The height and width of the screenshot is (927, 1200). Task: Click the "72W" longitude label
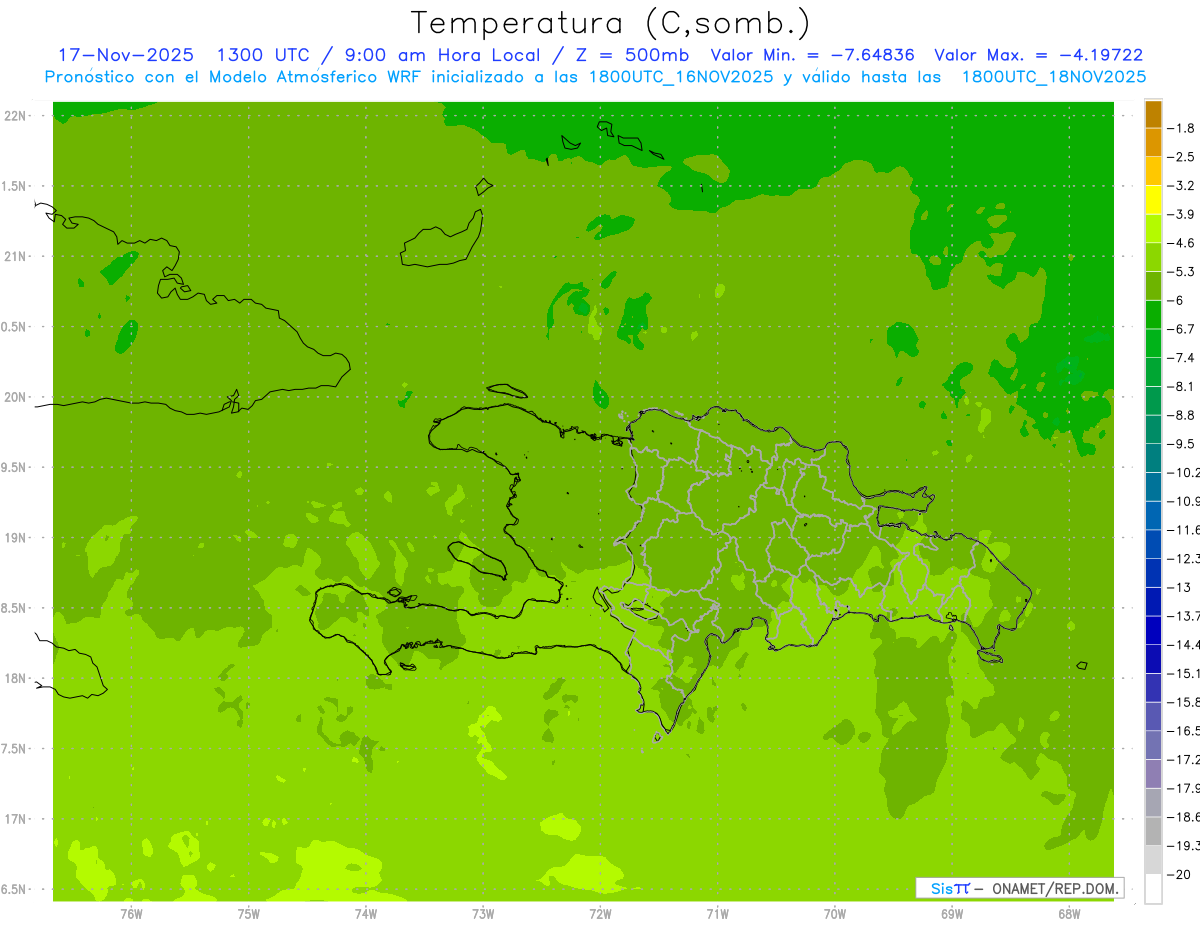[x=600, y=913]
